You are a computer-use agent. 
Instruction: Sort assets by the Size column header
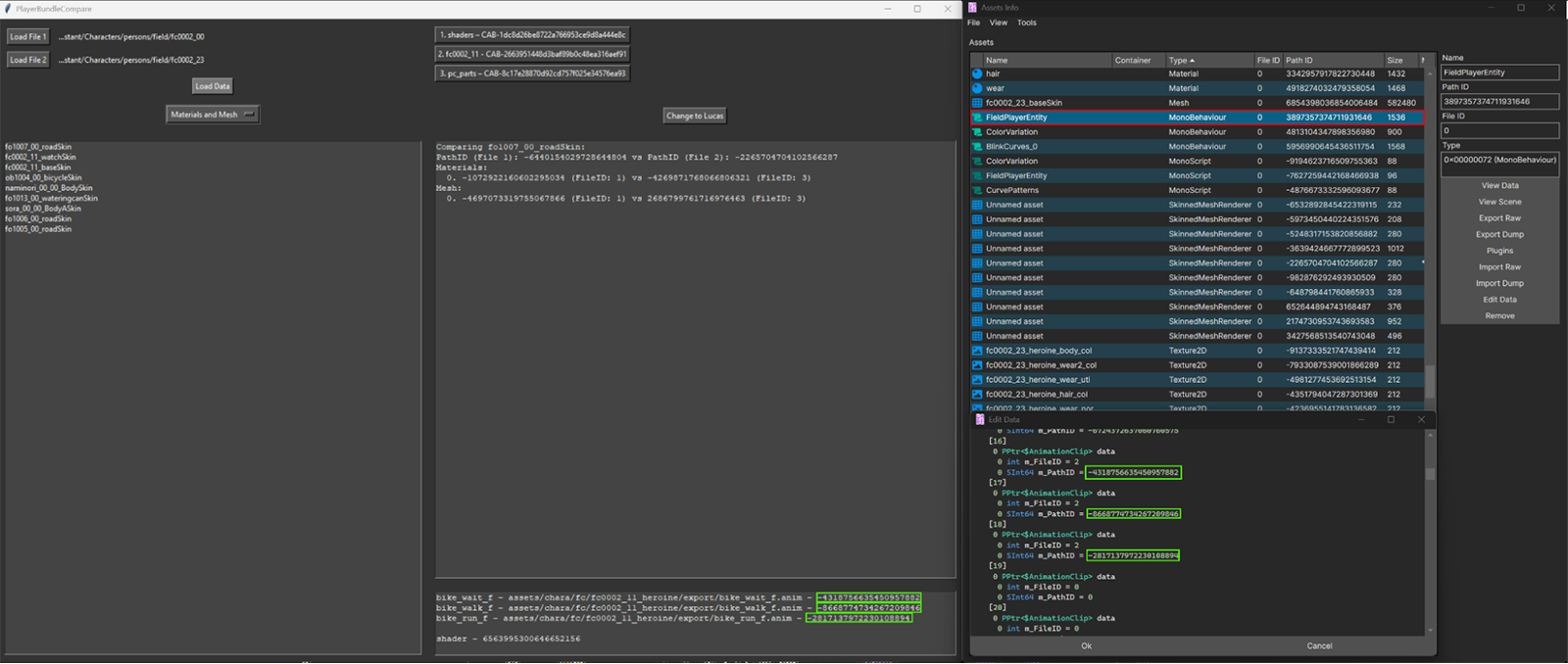coord(1397,61)
